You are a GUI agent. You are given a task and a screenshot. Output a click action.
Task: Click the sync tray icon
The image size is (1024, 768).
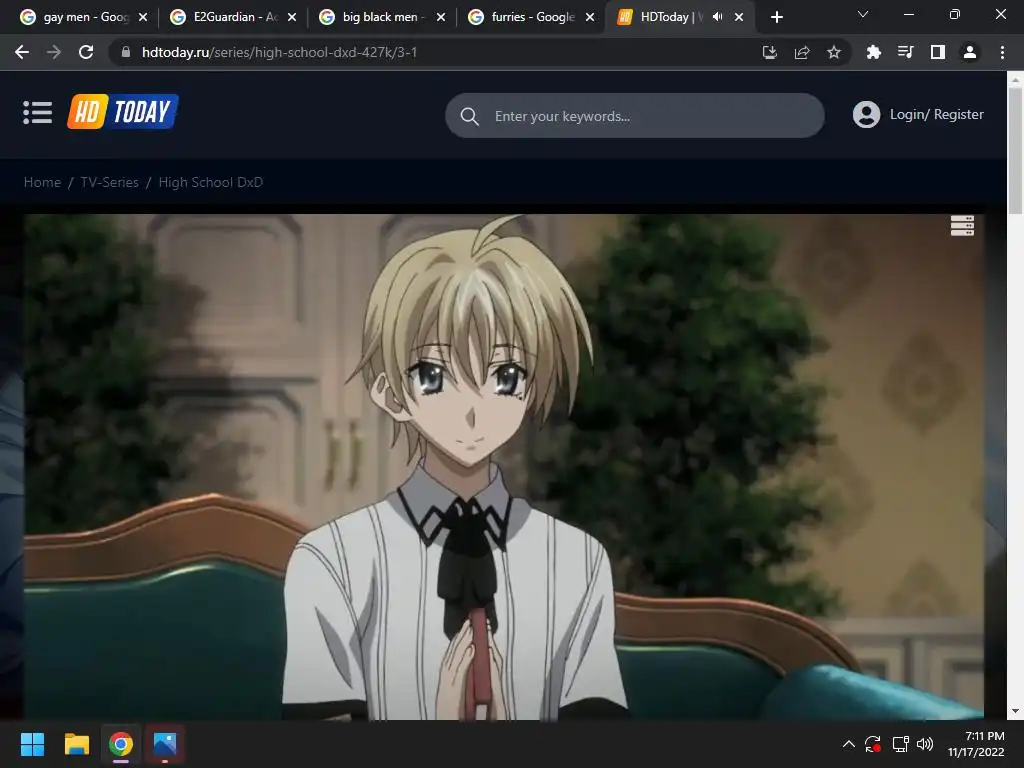click(x=873, y=744)
